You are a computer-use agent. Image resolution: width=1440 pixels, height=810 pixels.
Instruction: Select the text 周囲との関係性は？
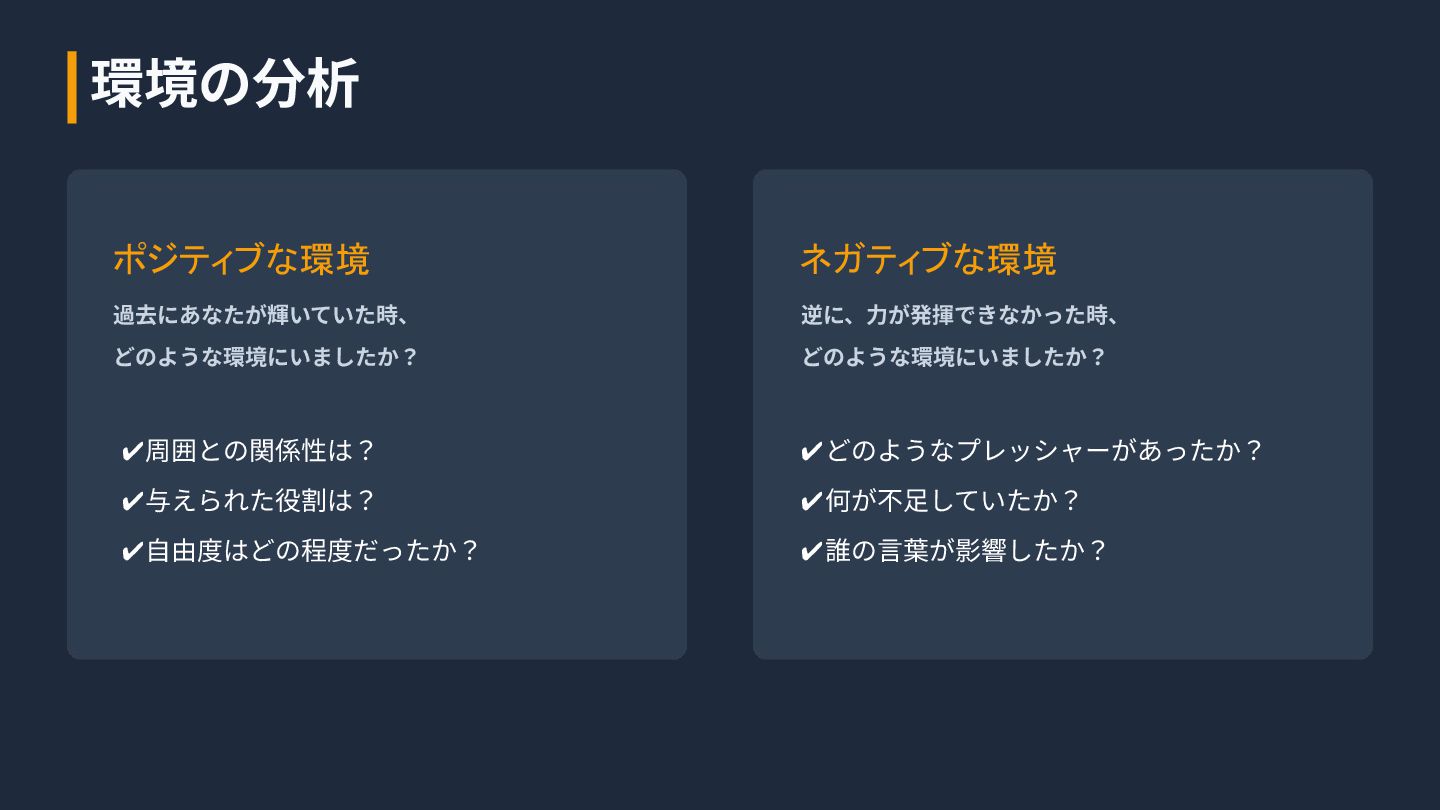tap(260, 451)
